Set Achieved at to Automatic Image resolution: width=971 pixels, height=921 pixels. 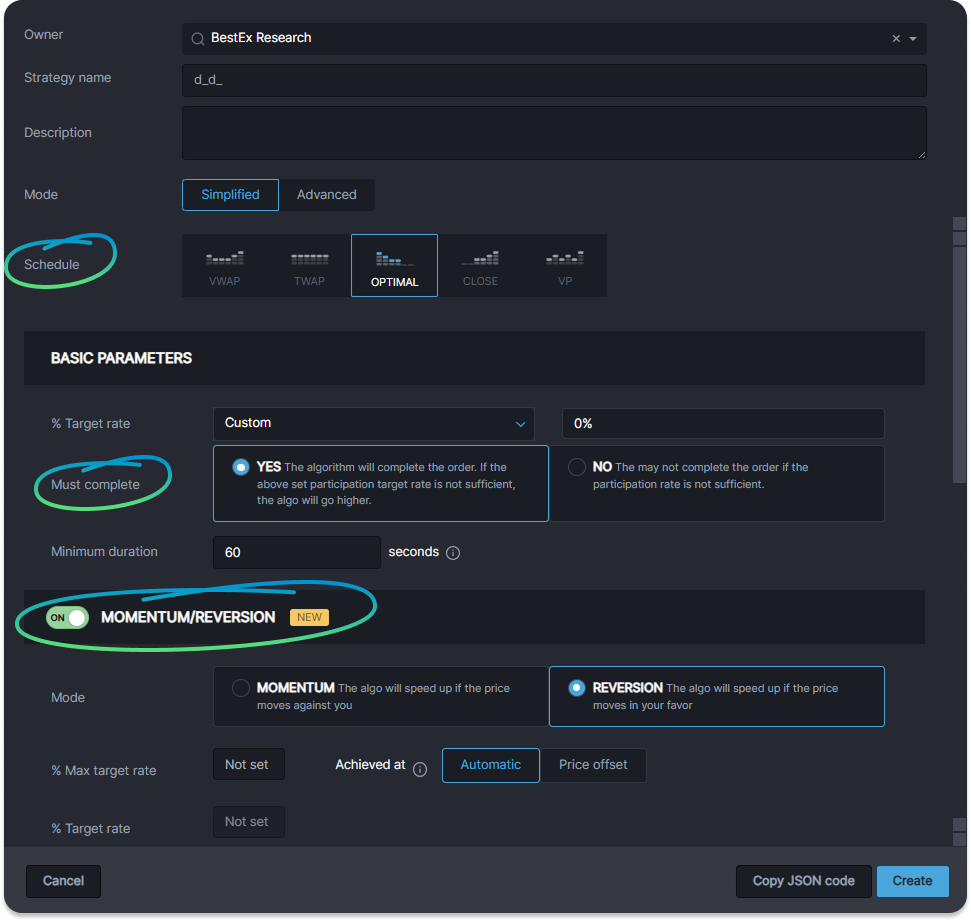pyautogui.click(x=490, y=765)
